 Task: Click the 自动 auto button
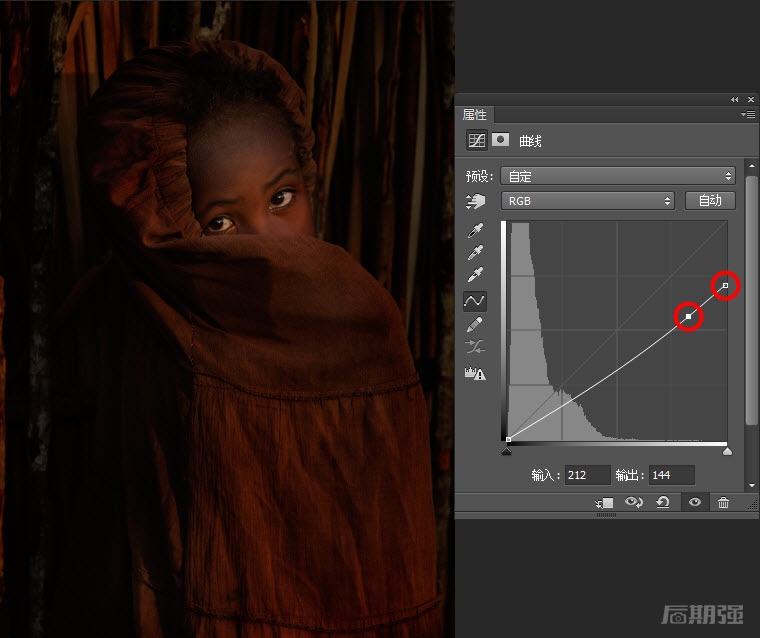tap(710, 201)
